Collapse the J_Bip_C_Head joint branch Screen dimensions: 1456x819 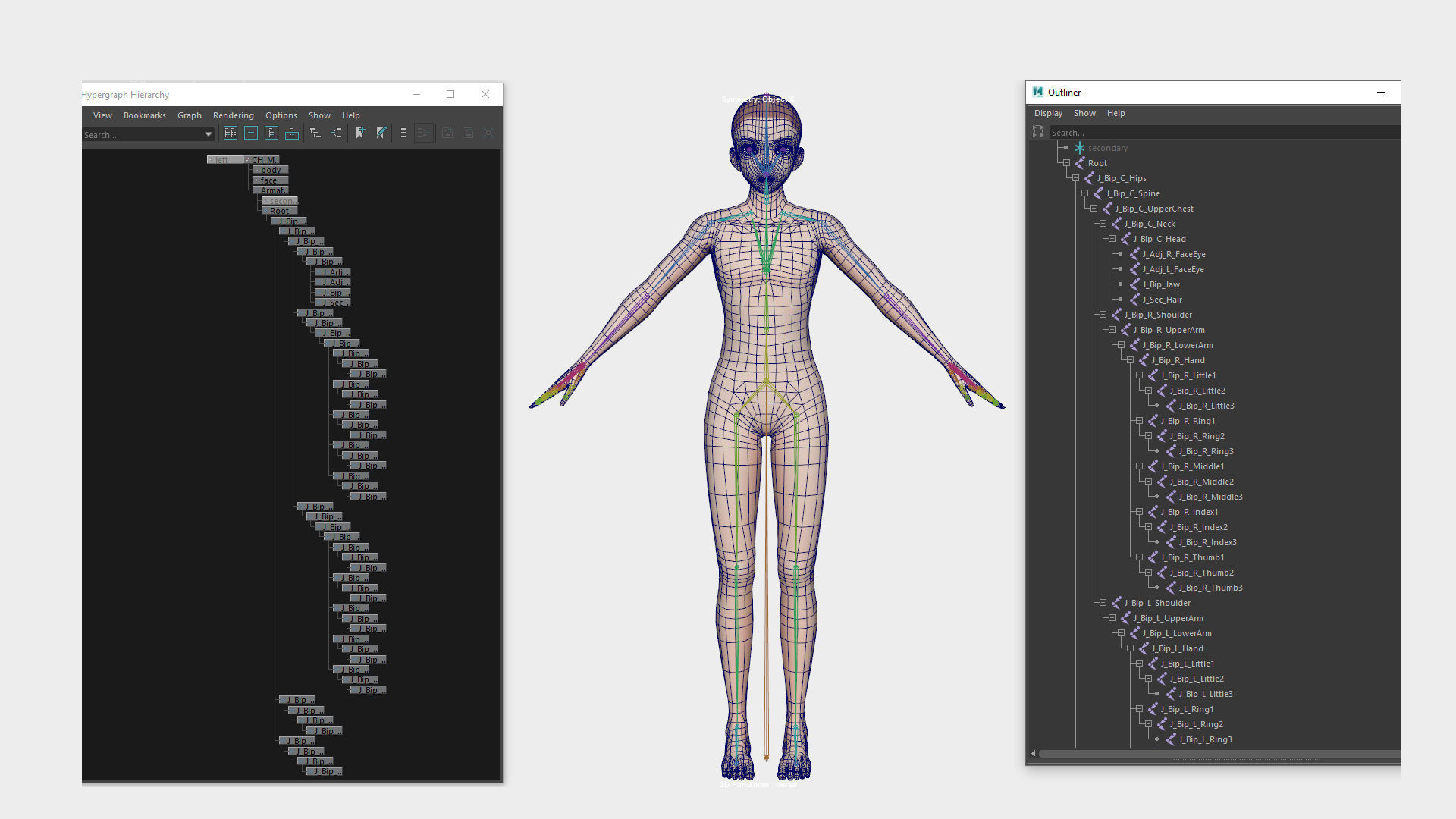point(1112,239)
